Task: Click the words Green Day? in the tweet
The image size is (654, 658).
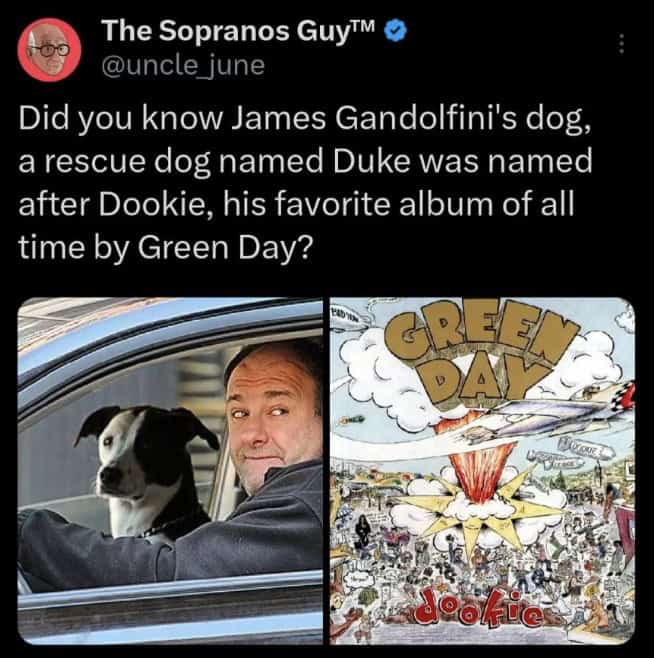Action: 225,248
